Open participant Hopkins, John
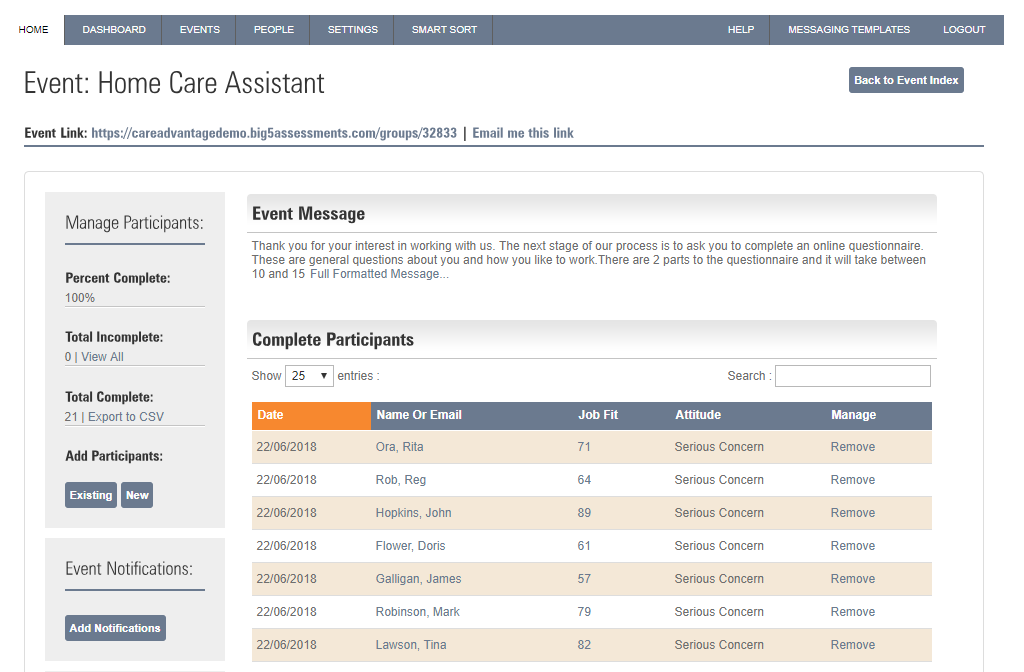 [413, 513]
